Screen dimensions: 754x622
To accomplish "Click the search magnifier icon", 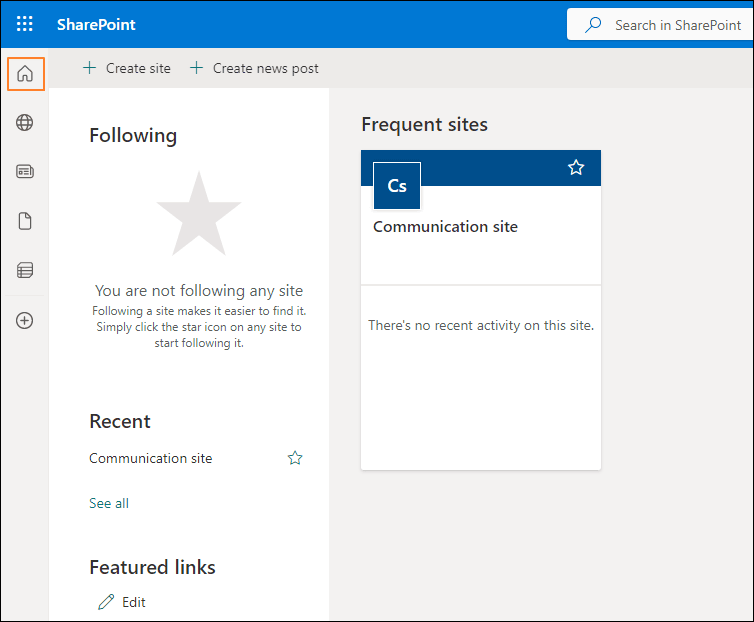I will point(593,25).
